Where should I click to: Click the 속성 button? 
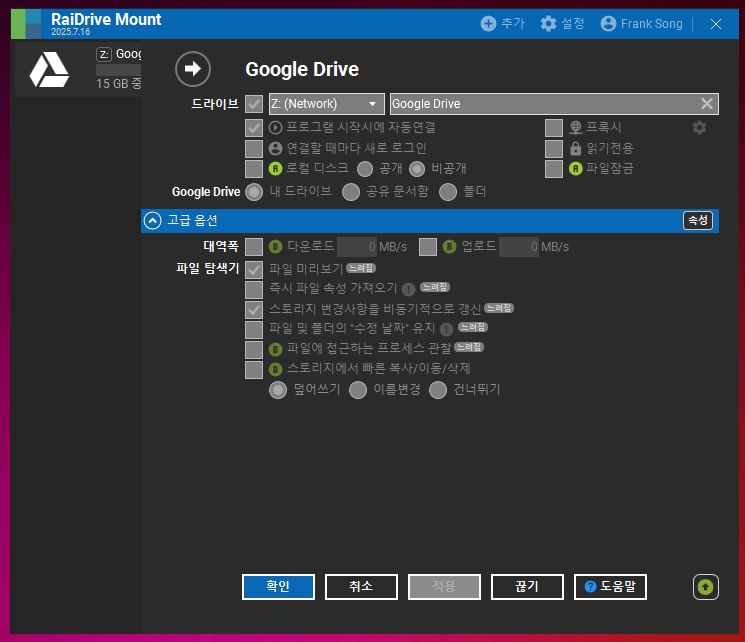click(698, 220)
